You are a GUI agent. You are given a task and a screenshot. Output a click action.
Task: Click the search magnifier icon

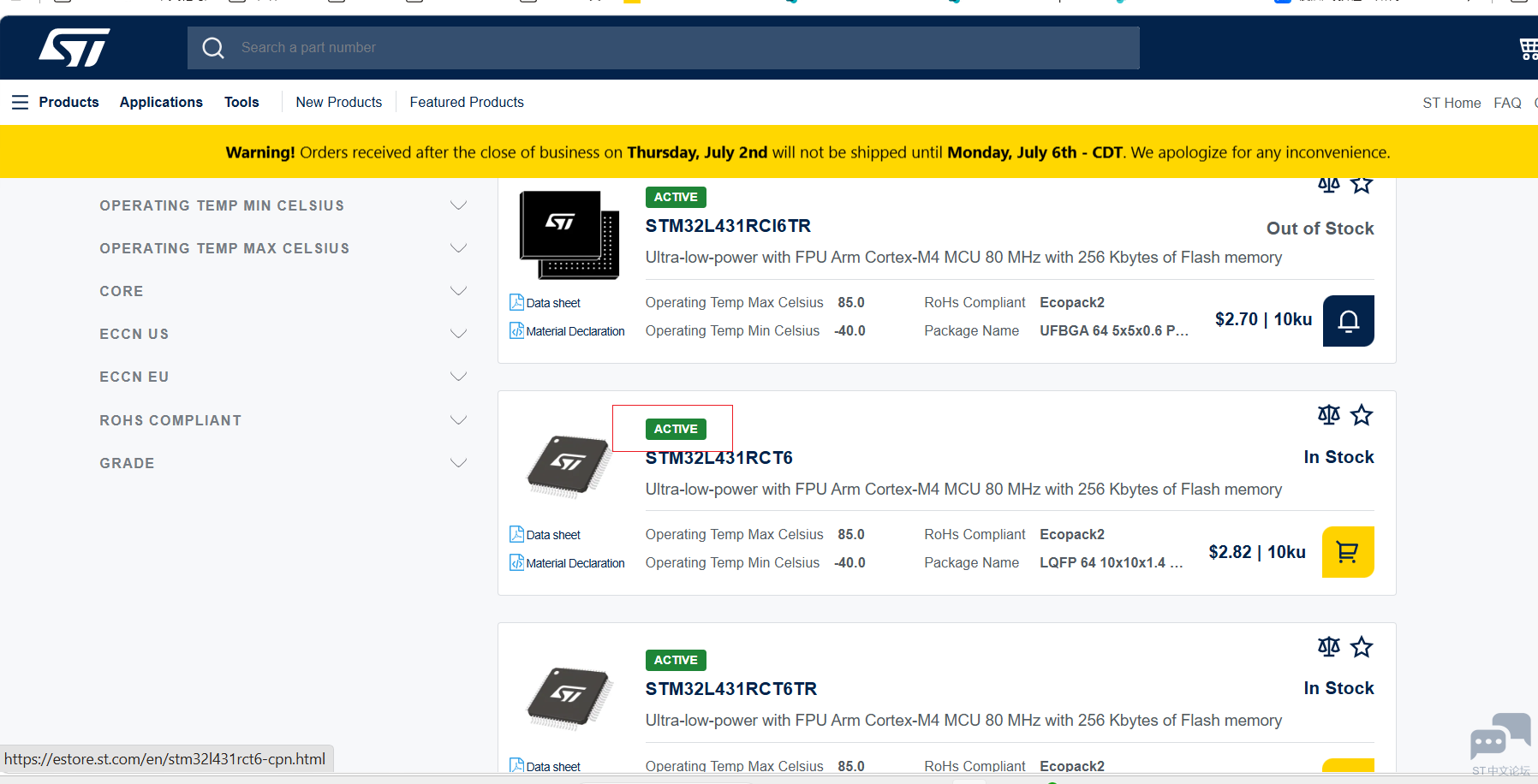point(213,48)
